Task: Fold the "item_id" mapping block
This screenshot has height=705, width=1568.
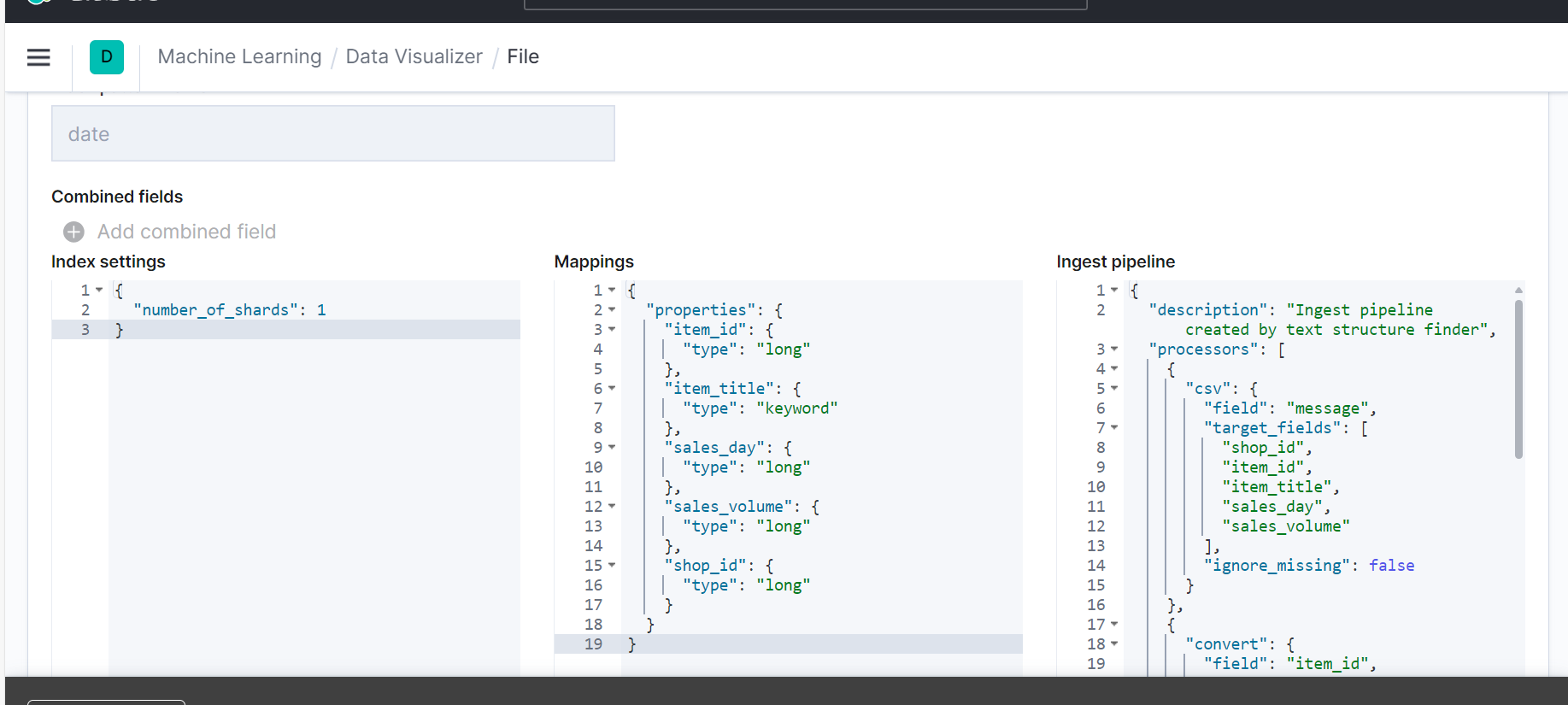Action: click(x=612, y=330)
